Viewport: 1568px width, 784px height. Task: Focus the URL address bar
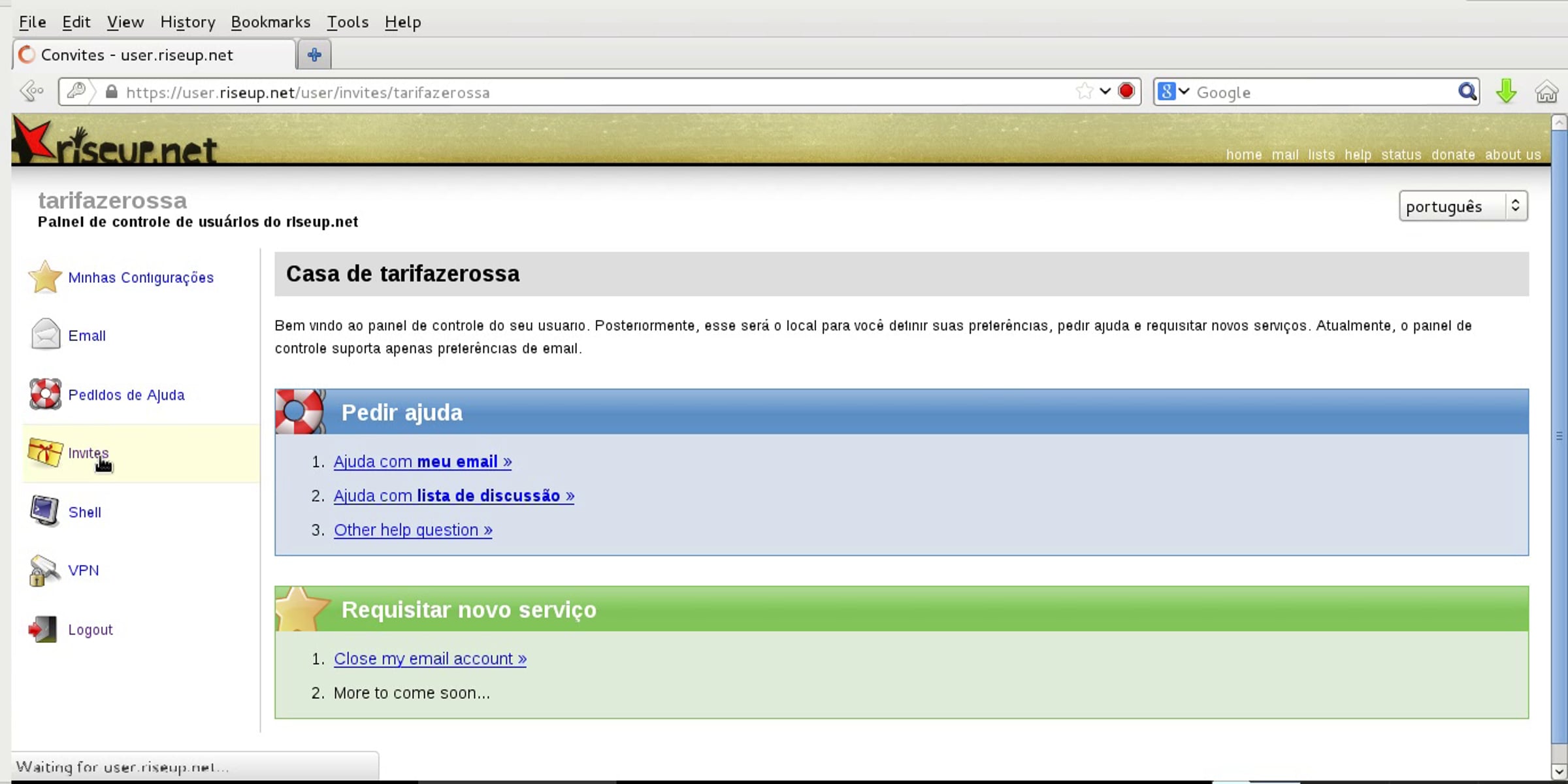point(600,92)
